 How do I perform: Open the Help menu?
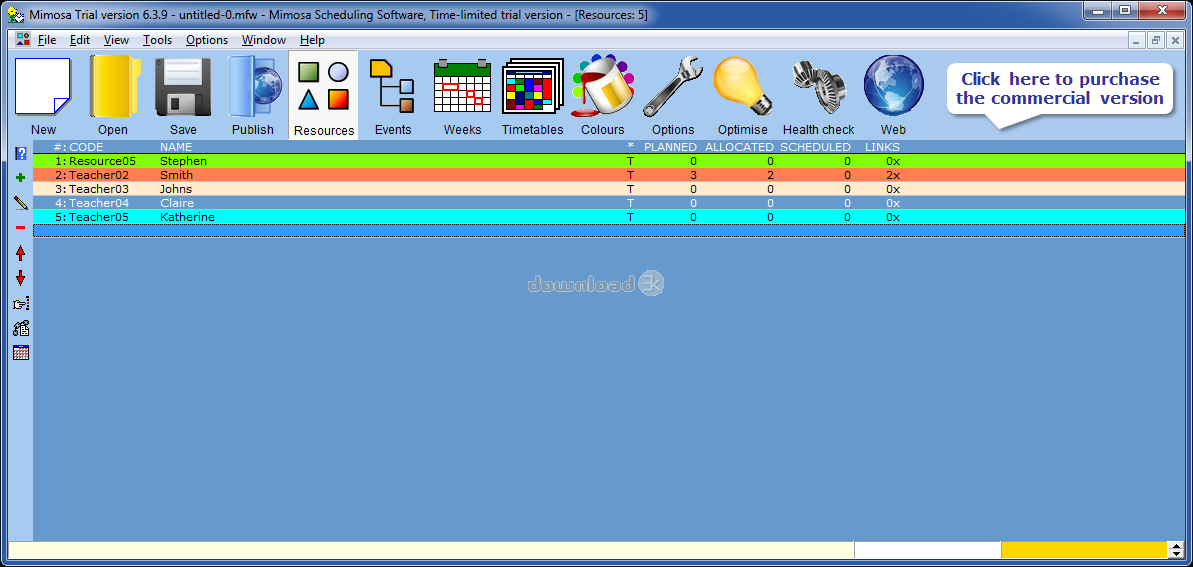click(x=312, y=40)
